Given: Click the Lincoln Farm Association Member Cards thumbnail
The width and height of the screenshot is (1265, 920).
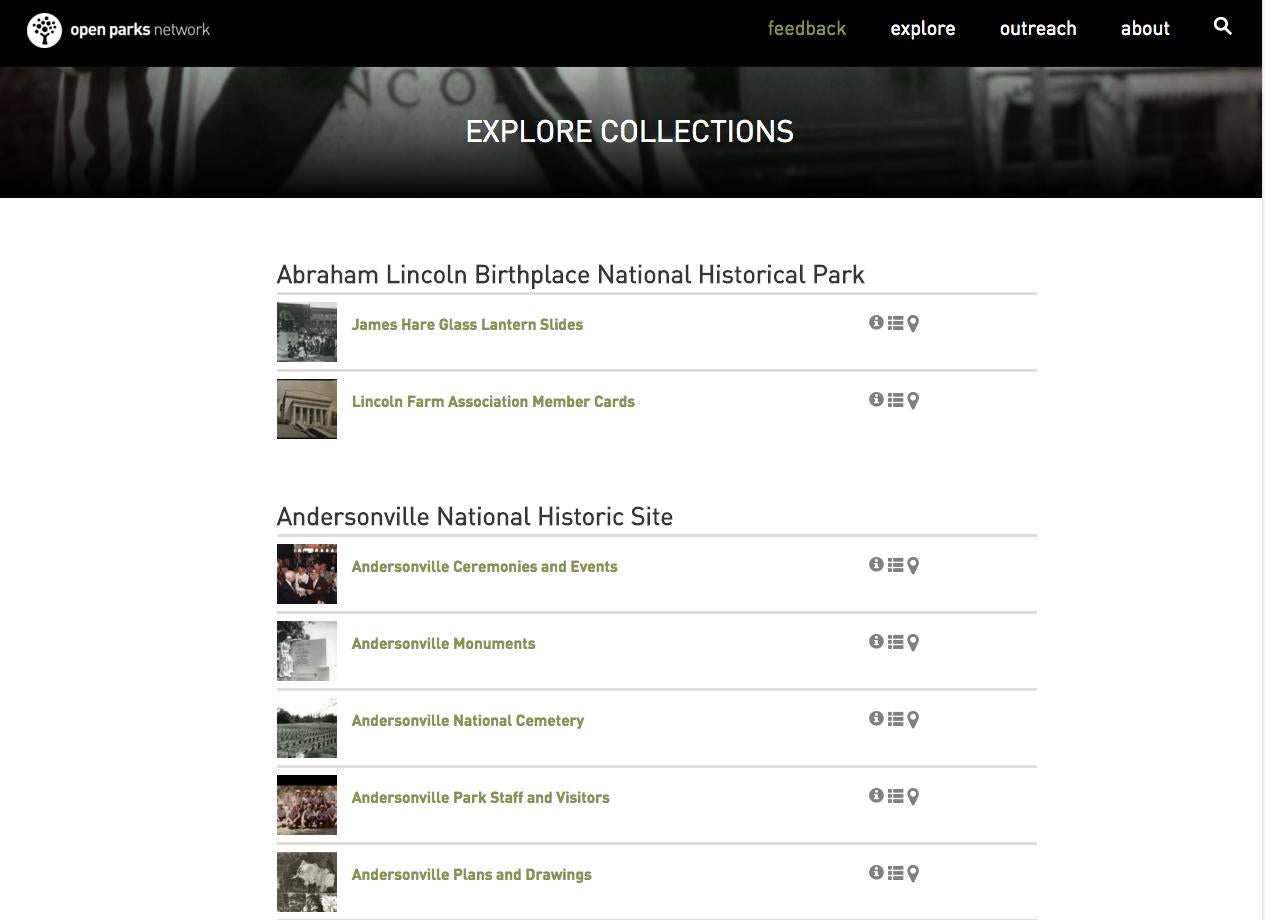Looking at the screenshot, I should [307, 409].
